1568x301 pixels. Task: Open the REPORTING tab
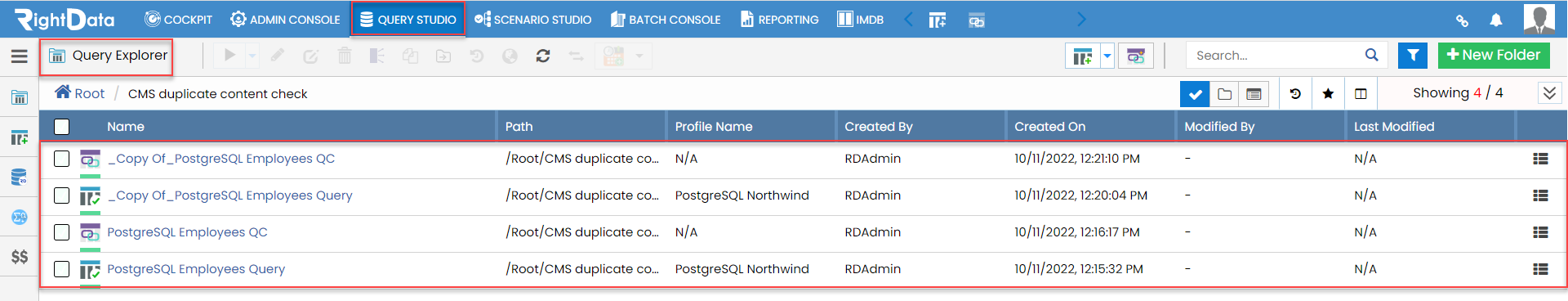(x=779, y=20)
